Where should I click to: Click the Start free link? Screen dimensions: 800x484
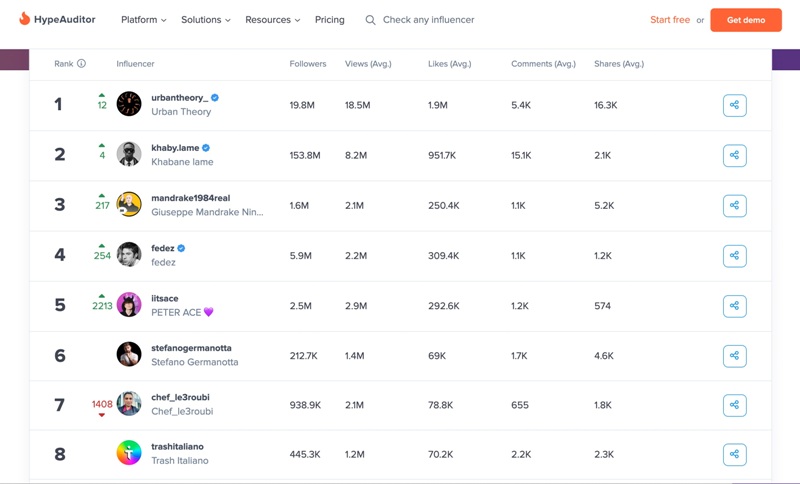669,20
